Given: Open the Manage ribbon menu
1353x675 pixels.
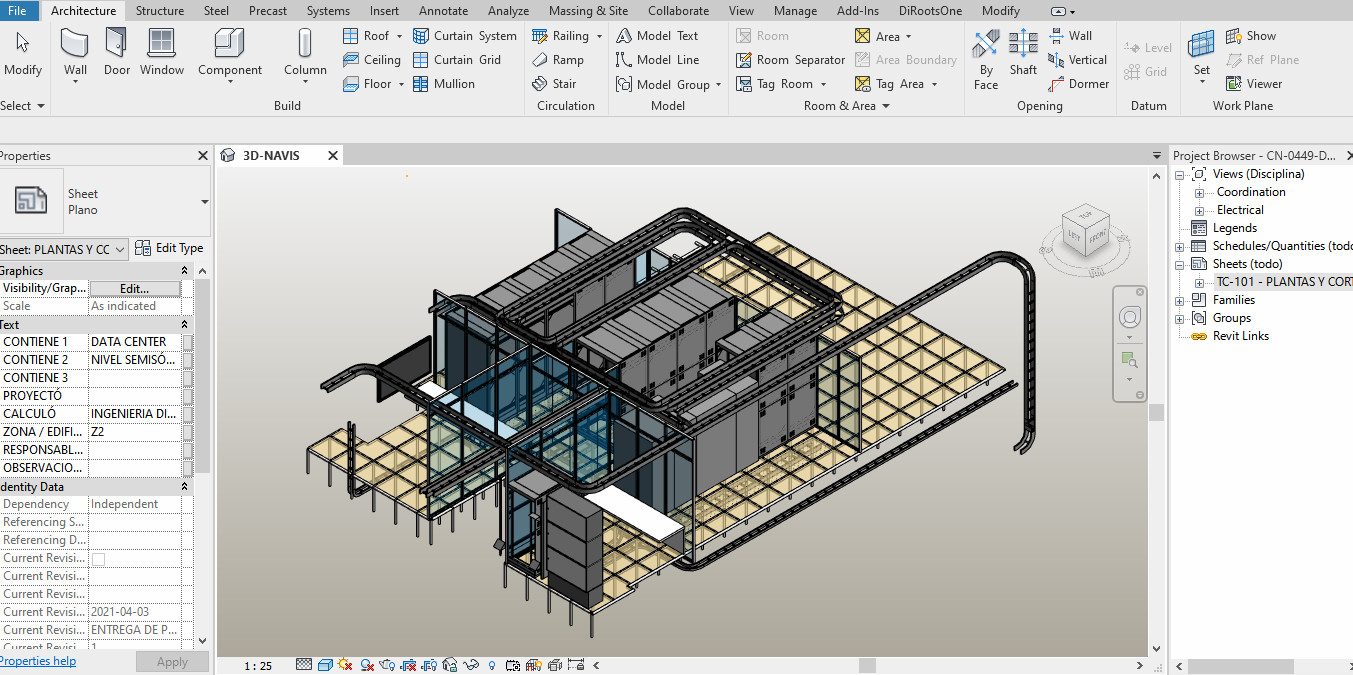Looking at the screenshot, I should (795, 11).
